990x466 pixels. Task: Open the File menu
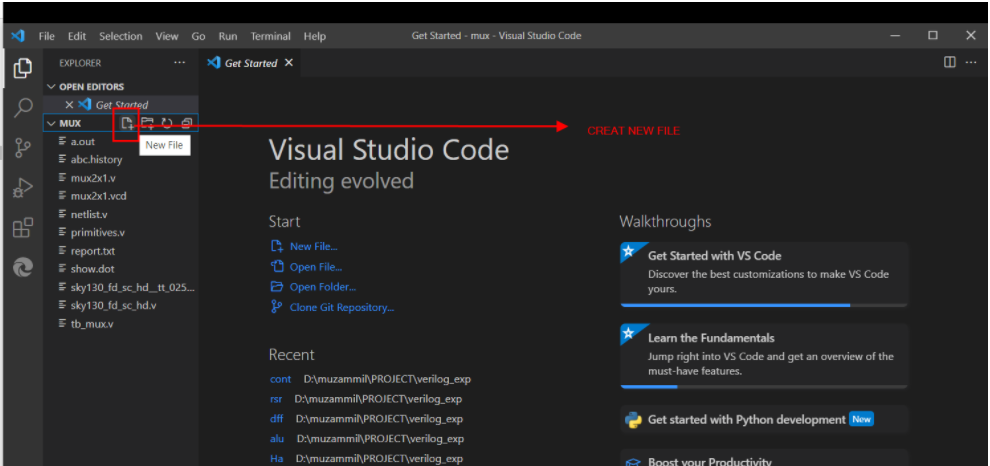click(x=46, y=37)
